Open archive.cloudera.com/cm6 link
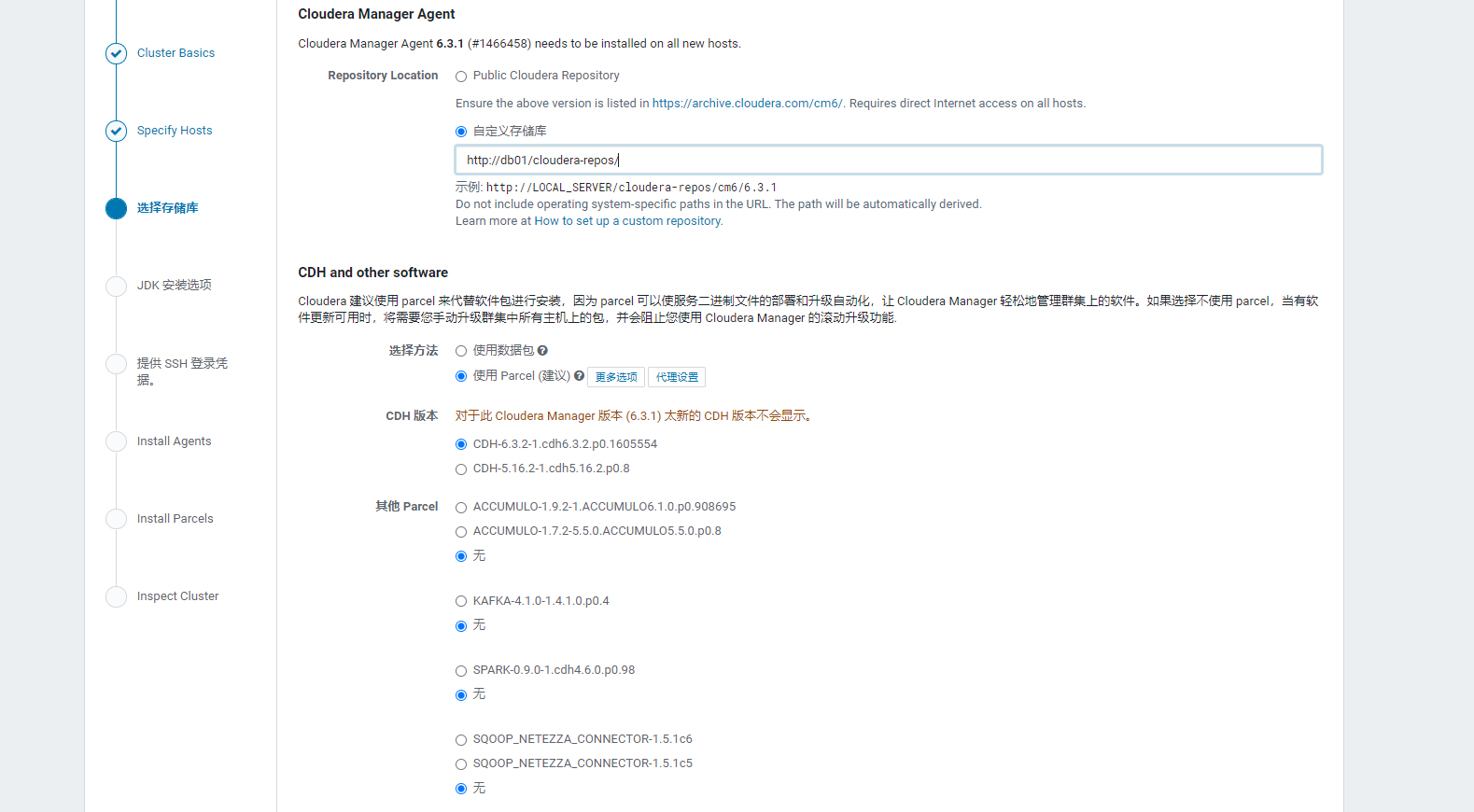1474x812 pixels. coord(747,104)
